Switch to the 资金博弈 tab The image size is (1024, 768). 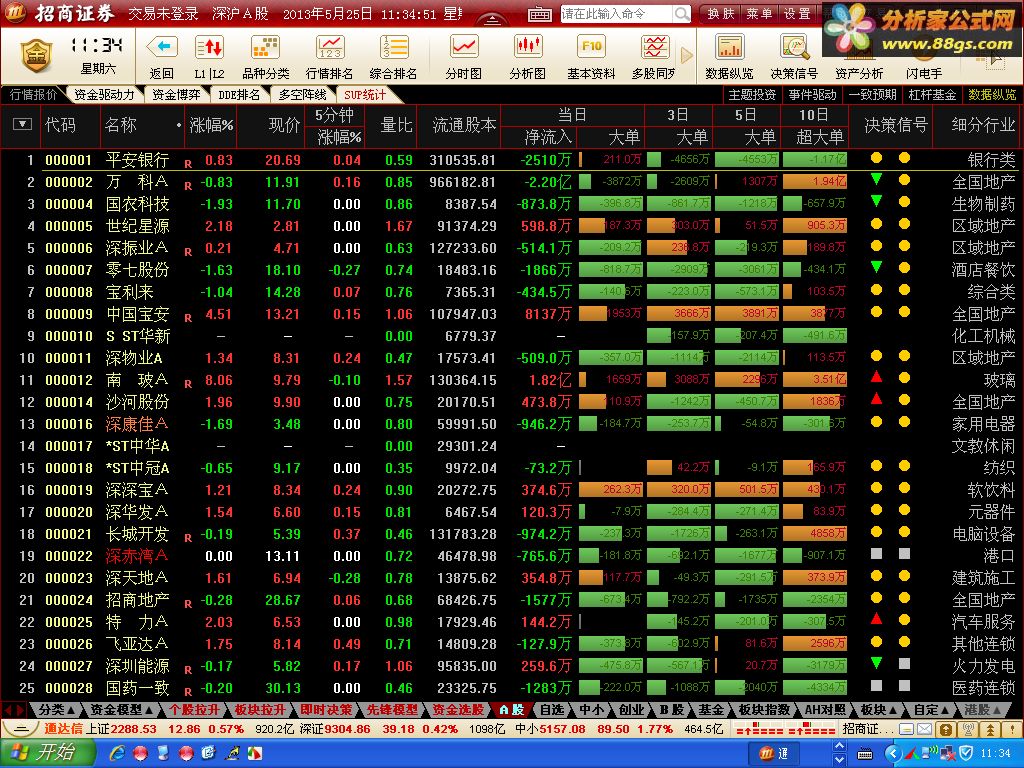point(176,95)
